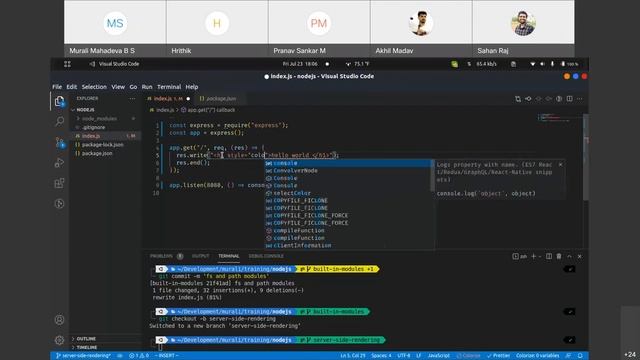The image size is (640, 360).
Task: Open the Search view in activity bar
Action: (60, 121)
